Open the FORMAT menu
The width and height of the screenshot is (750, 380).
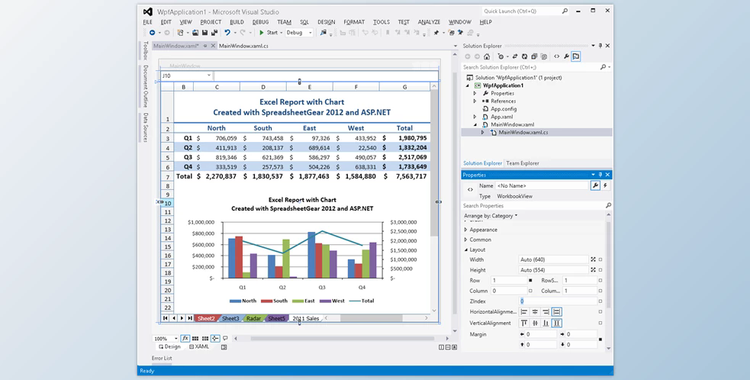point(354,22)
